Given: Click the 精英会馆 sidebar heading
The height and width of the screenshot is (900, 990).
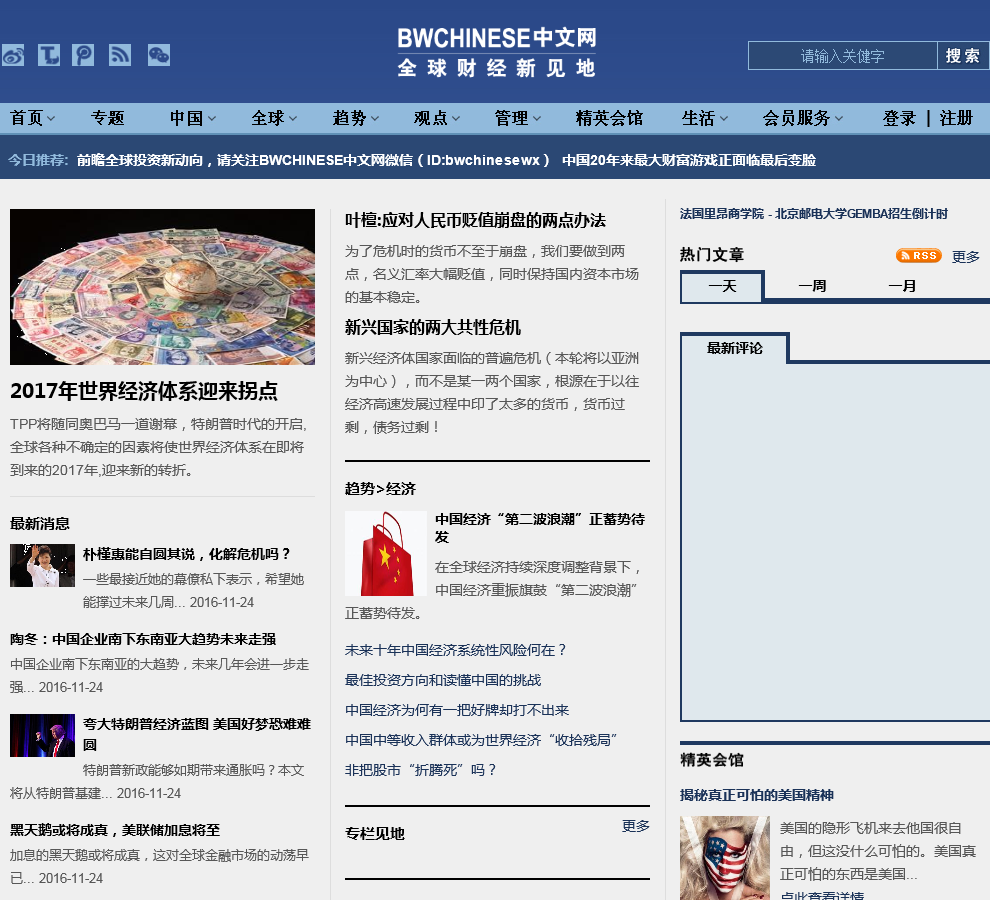Looking at the screenshot, I should [712, 760].
